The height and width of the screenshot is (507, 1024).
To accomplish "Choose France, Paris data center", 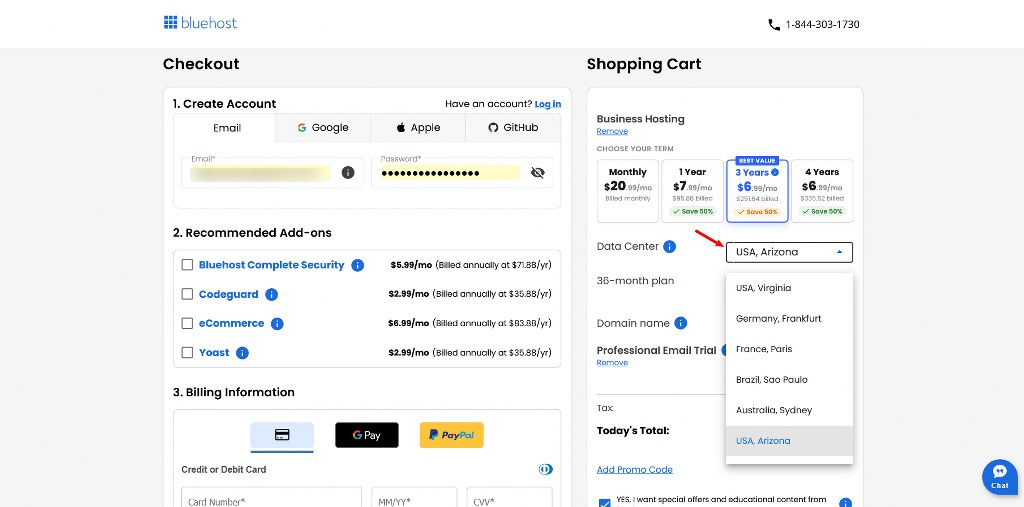I will point(789,349).
